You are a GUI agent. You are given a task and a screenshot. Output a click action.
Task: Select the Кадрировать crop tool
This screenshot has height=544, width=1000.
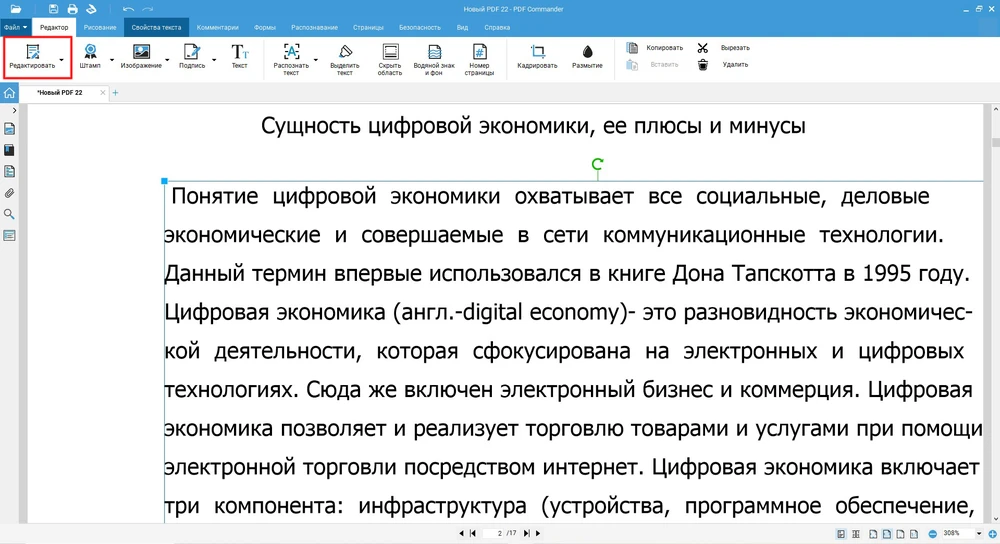click(537, 52)
